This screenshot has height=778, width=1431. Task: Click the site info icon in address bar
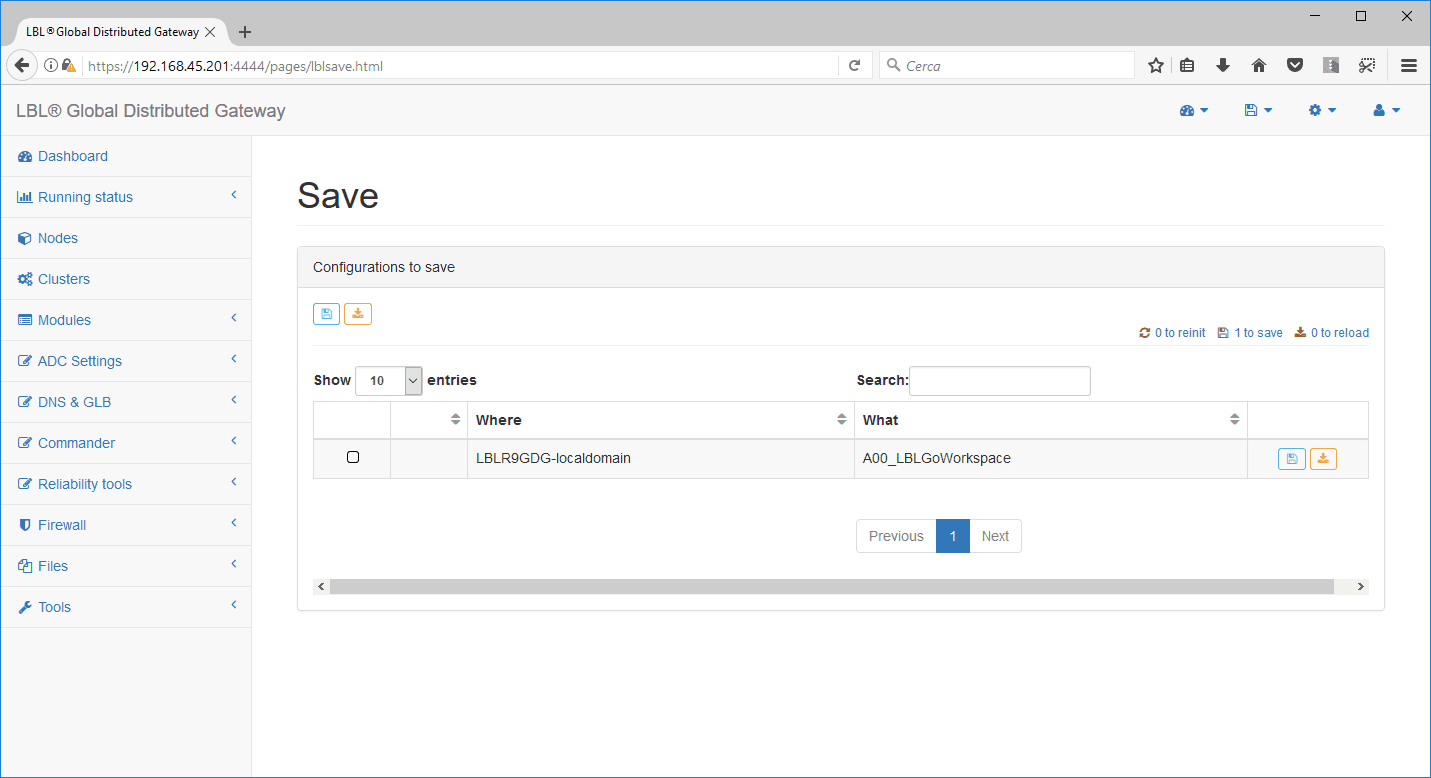(50, 66)
